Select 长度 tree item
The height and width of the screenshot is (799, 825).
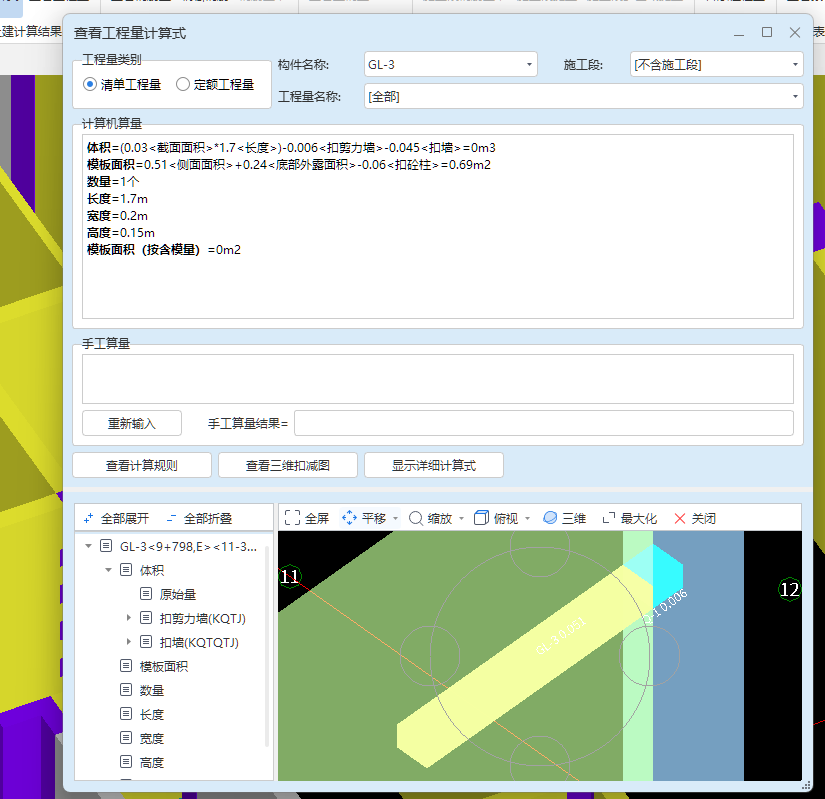[152, 714]
